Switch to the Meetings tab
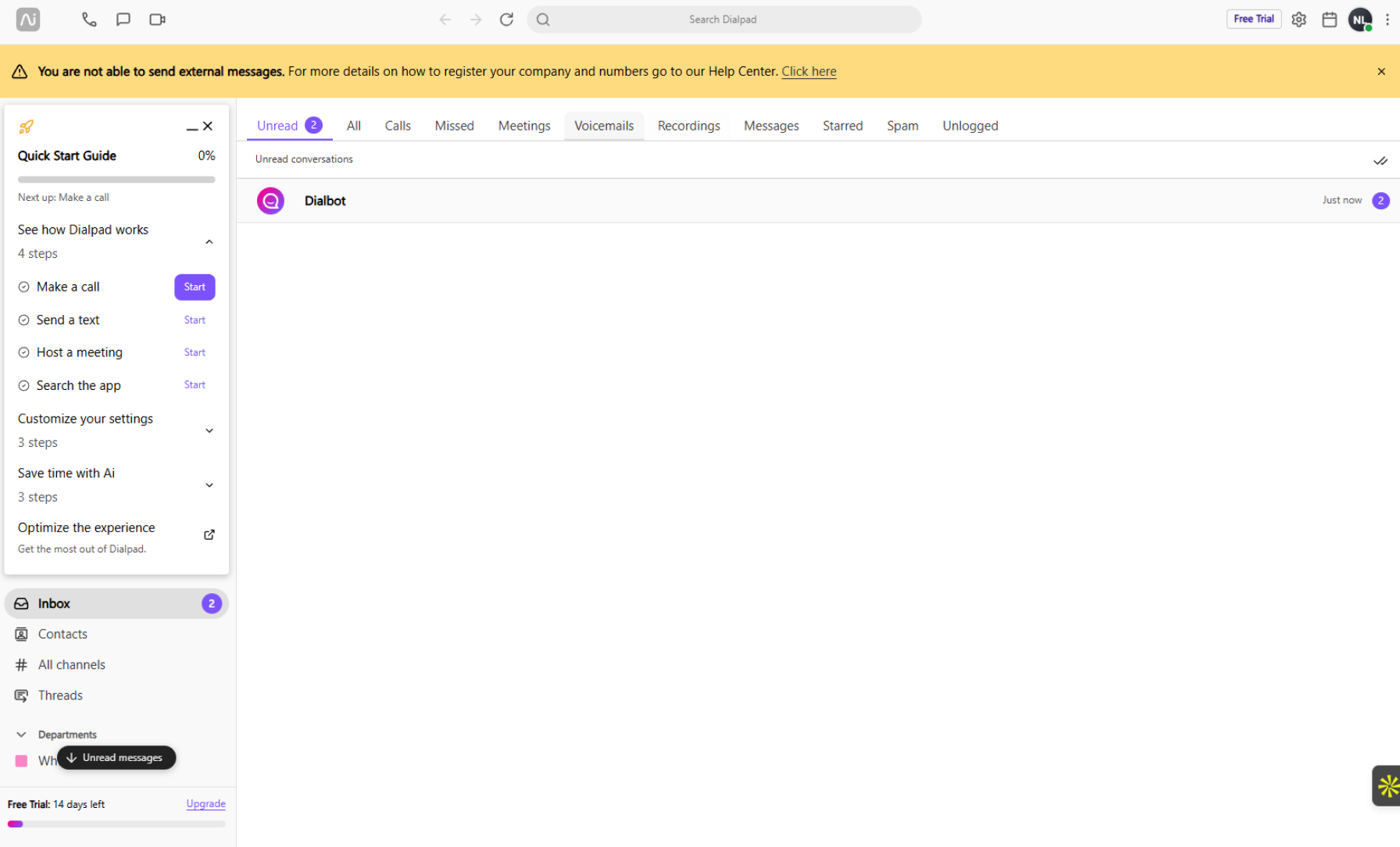 pos(524,126)
